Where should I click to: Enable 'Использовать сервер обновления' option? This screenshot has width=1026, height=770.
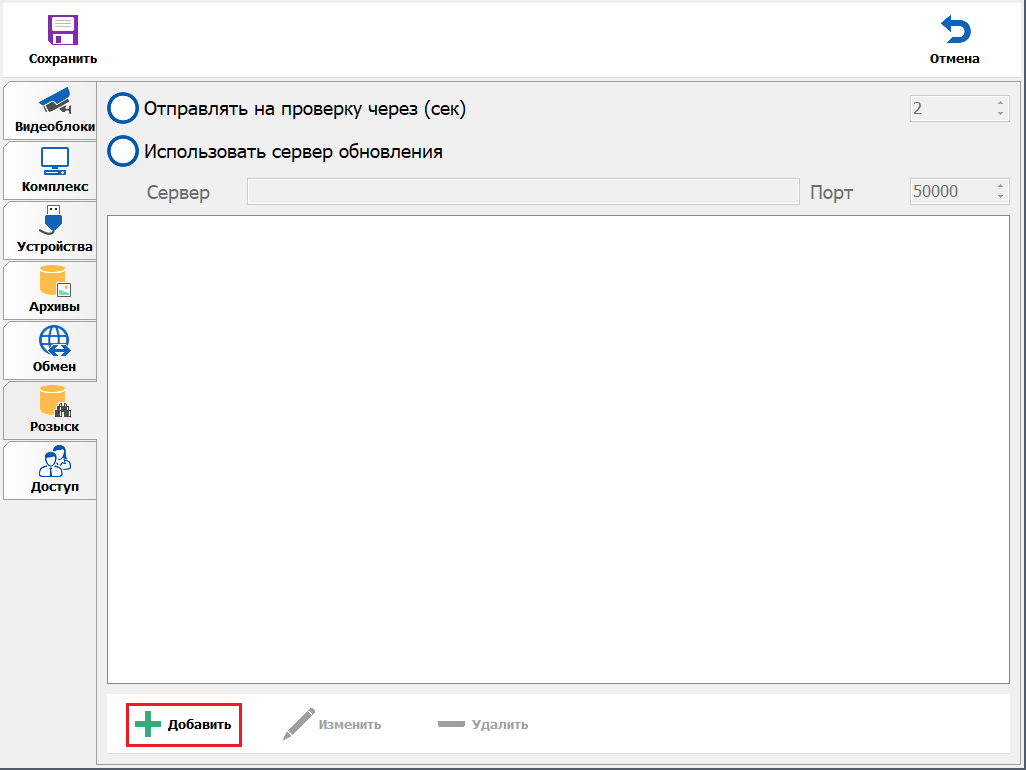click(123, 152)
